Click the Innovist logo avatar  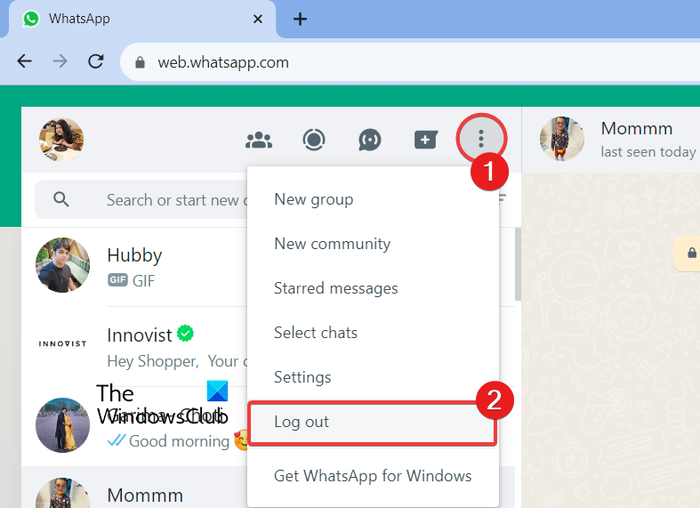[62, 343]
